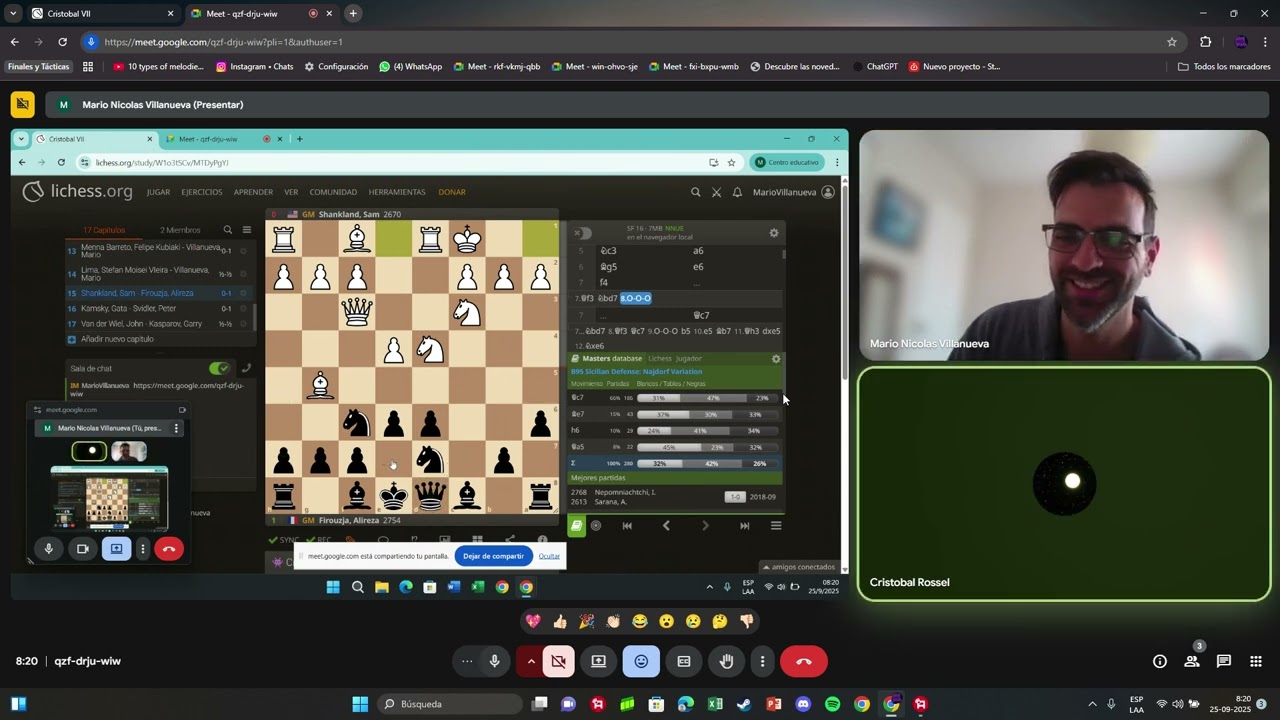Click the Stop presenting icon at top left

click(23, 104)
